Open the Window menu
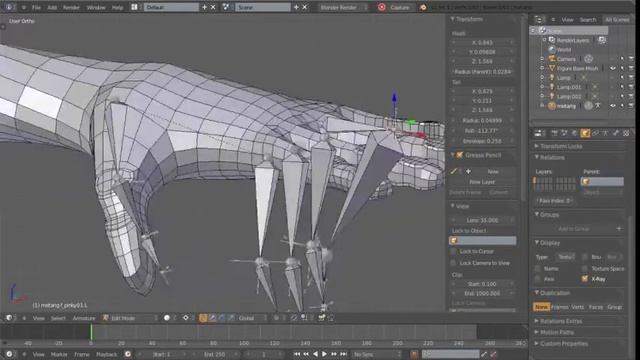Viewport: 640px width, 360px height. [x=96, y=7]
